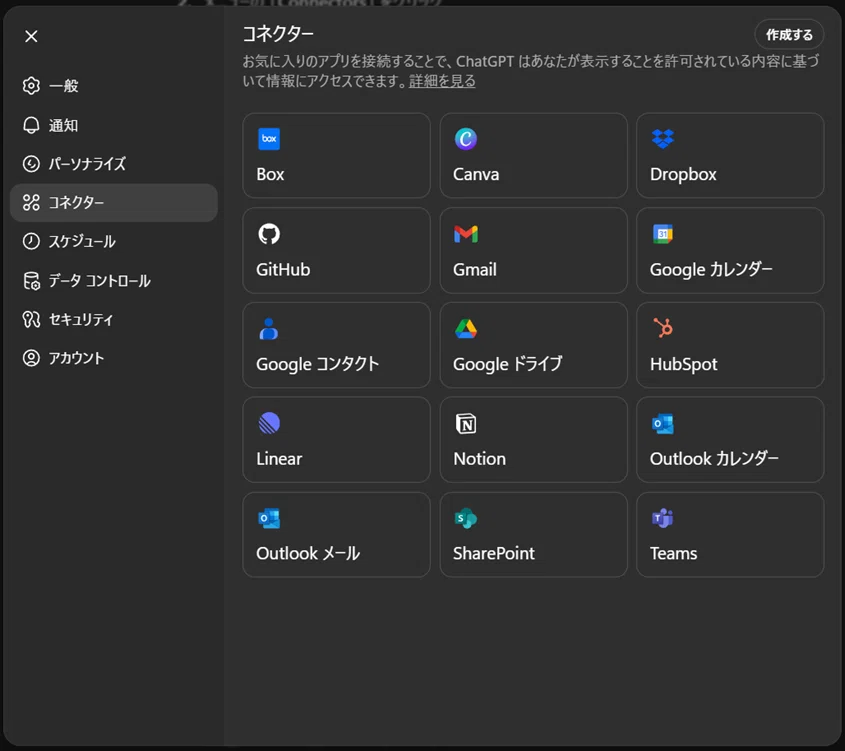
Task: Go to データ コントロール settings
Action: 114,281
